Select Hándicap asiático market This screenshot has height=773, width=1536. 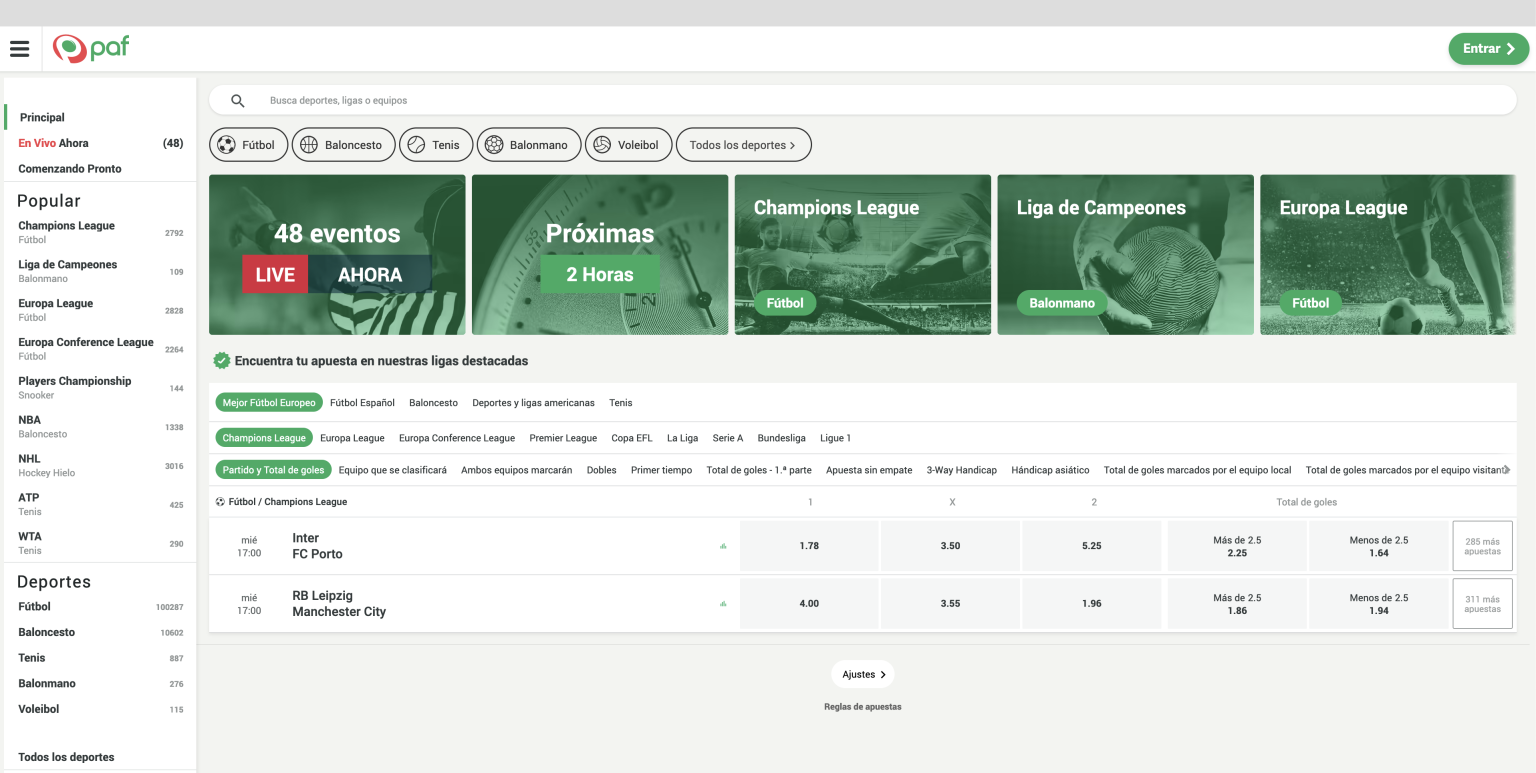[x=1050, y=470]
